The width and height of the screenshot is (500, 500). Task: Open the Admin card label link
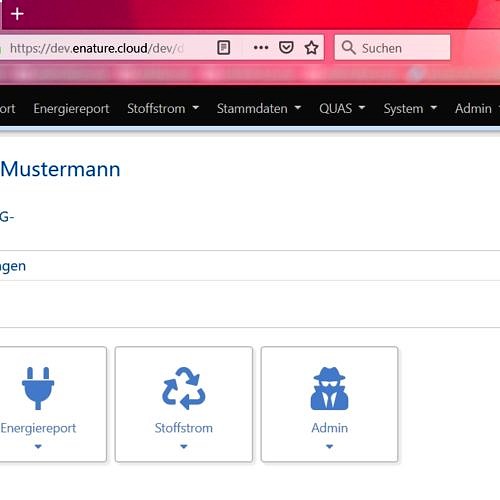(329, 428)
